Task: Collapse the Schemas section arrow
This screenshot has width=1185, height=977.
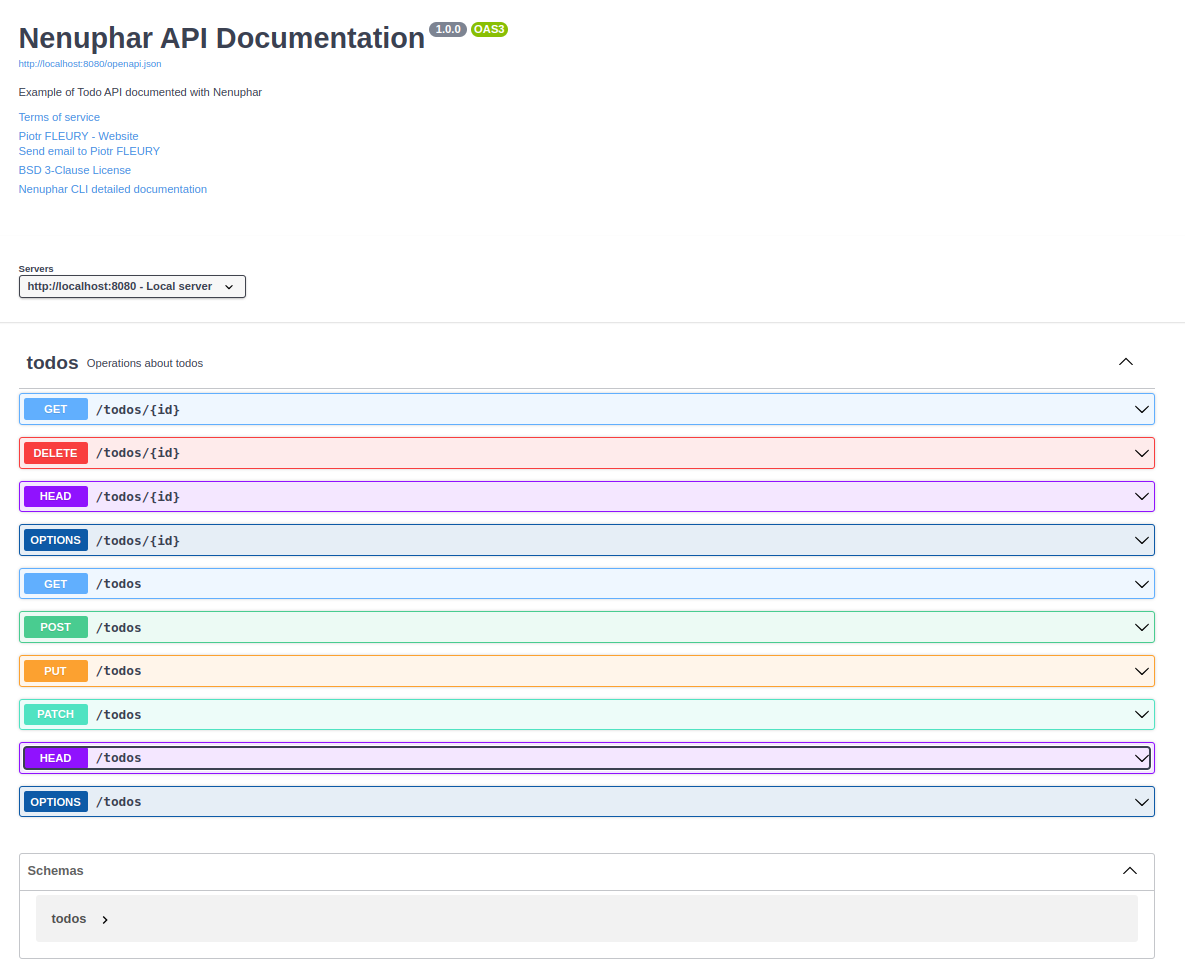Action: pos(1129,870)
